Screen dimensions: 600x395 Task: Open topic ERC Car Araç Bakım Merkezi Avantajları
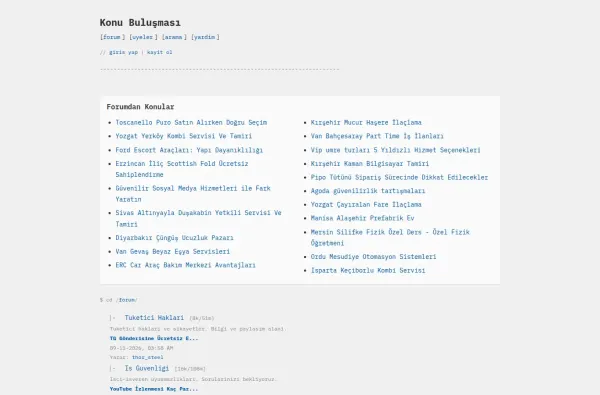click(x=185, y=265)
